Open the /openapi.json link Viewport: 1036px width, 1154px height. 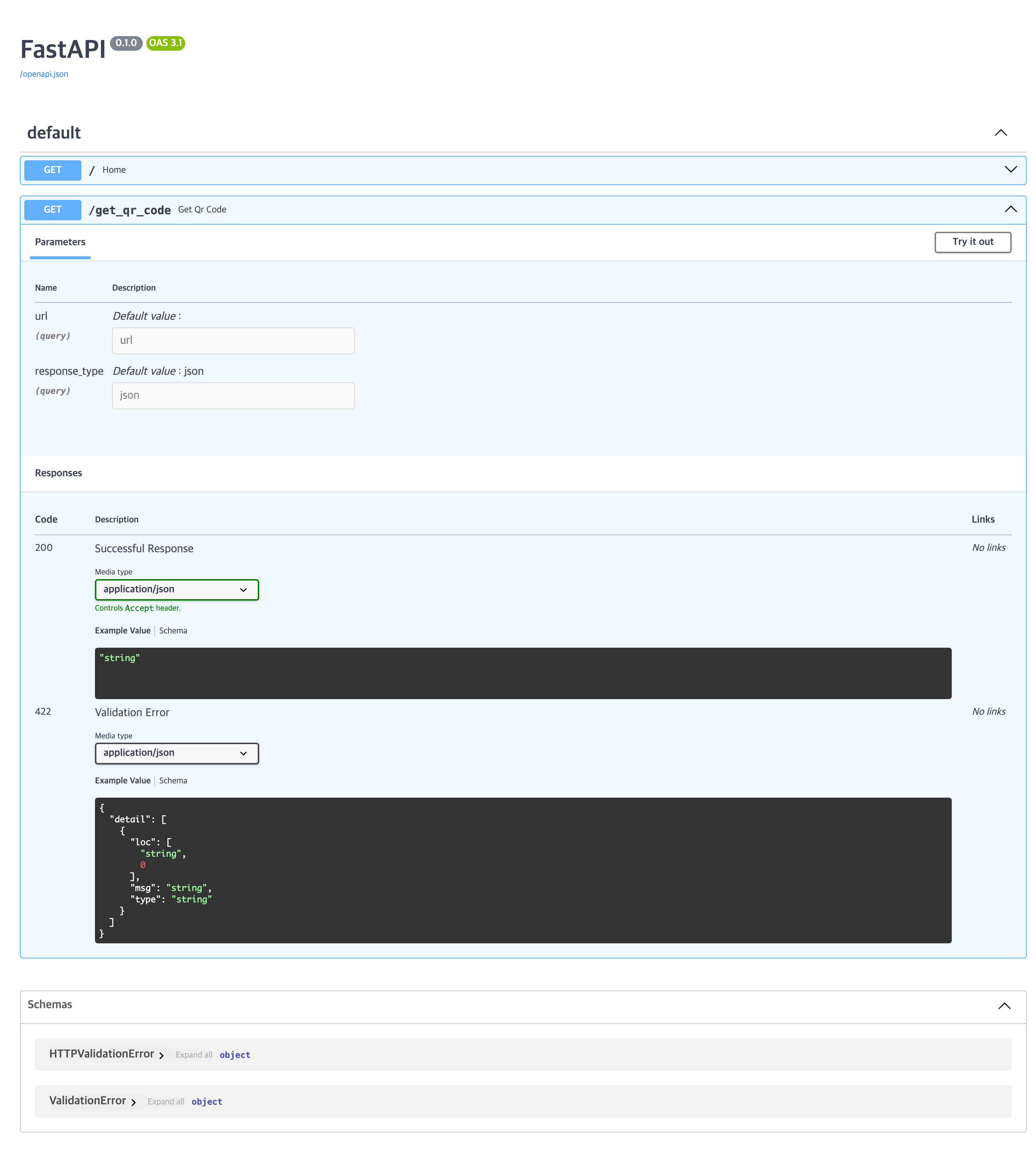tap(44, 74)
